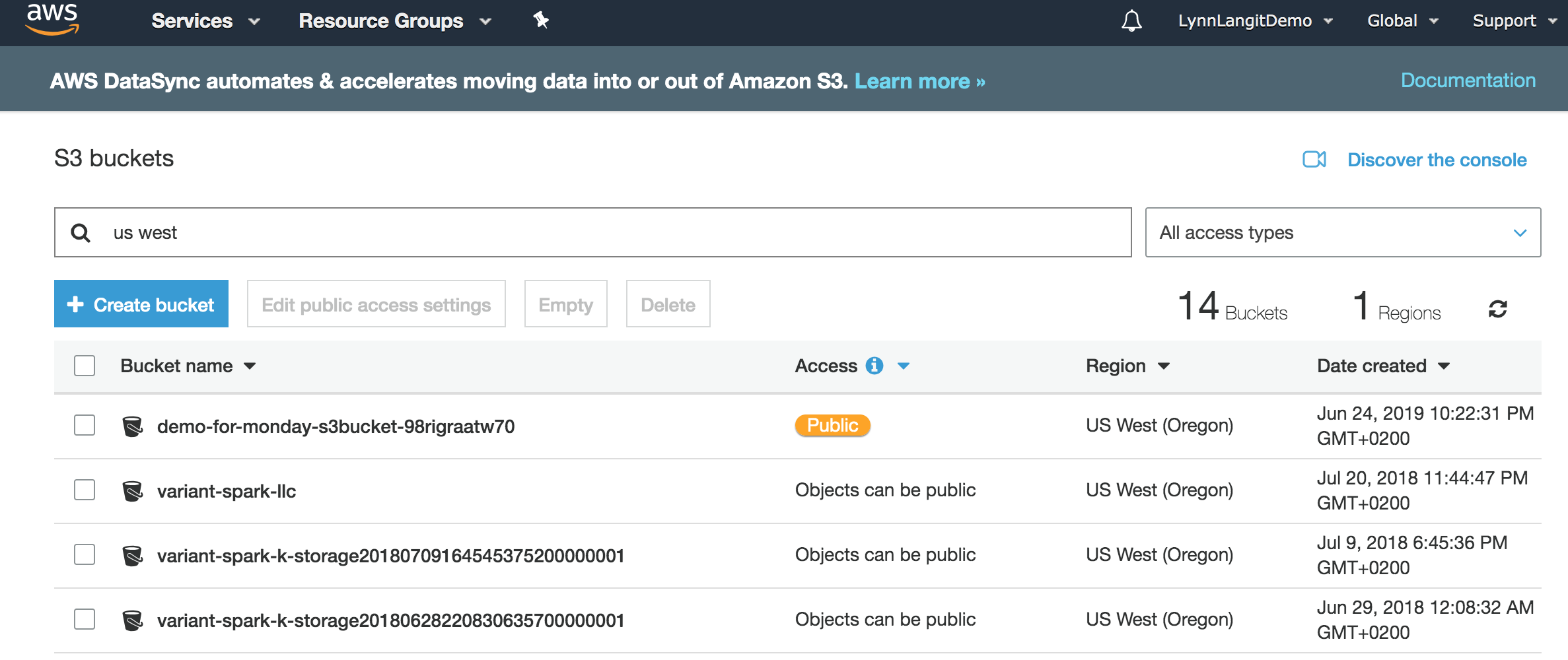Image resolution: width=1568 pixels, height=660 pixels.
Task: Check the box for demo-for-monday-s3bucket-98rigraatw70
Action: (x=85, y=425)
